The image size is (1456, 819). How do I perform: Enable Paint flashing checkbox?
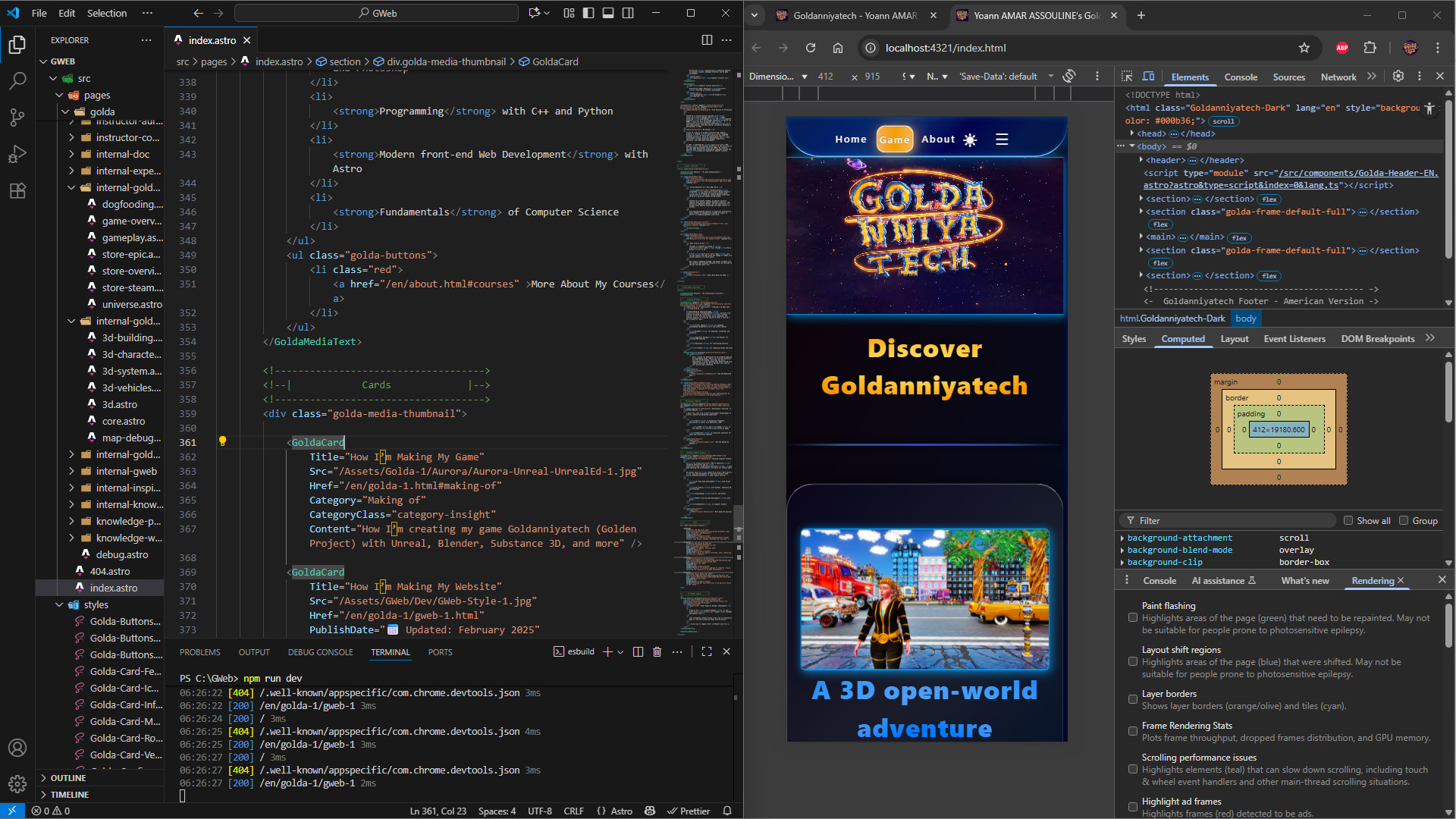(1133, 617)
